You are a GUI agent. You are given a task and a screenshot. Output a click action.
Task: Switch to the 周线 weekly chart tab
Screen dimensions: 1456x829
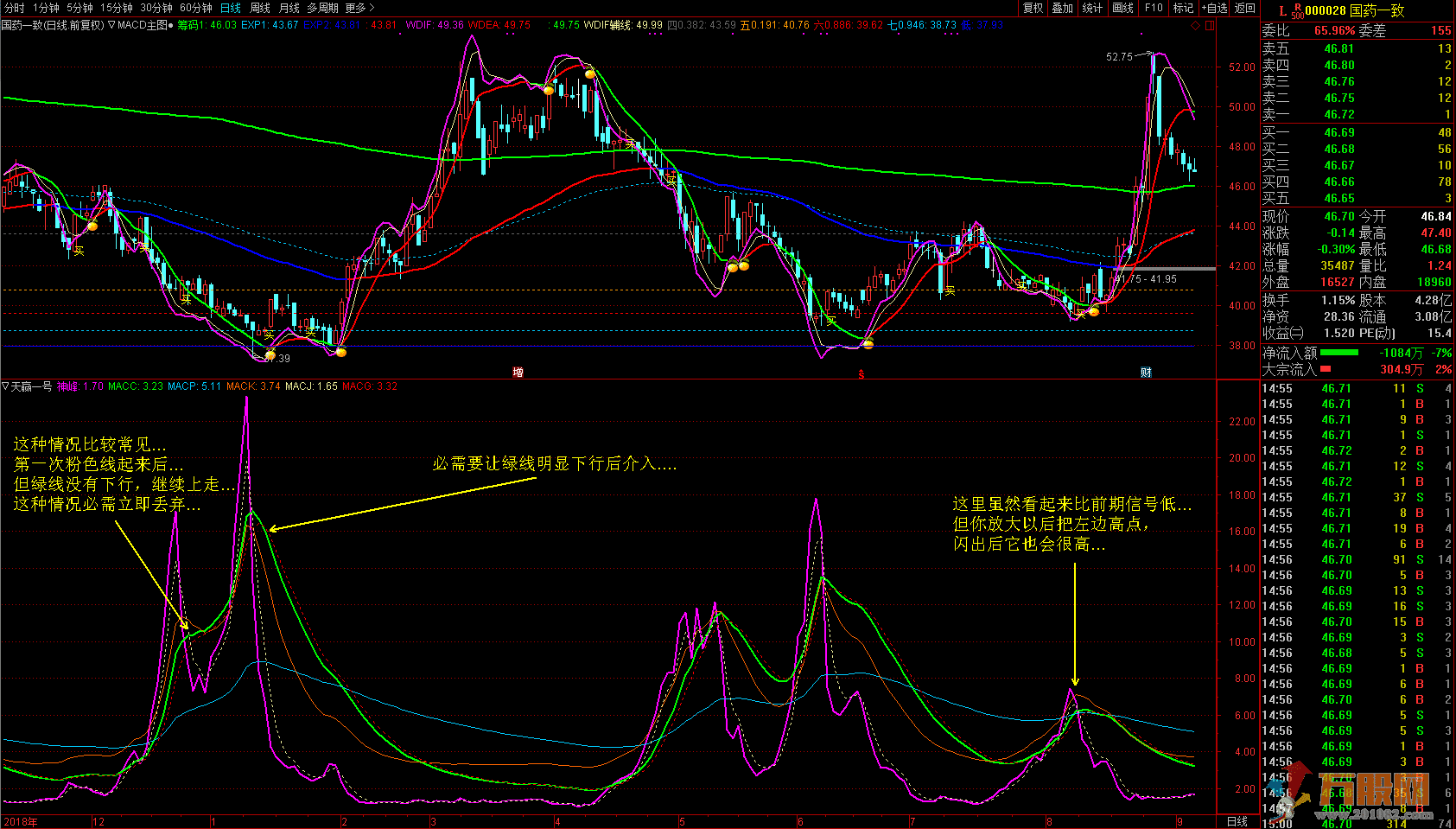click(x=260, y=8)
